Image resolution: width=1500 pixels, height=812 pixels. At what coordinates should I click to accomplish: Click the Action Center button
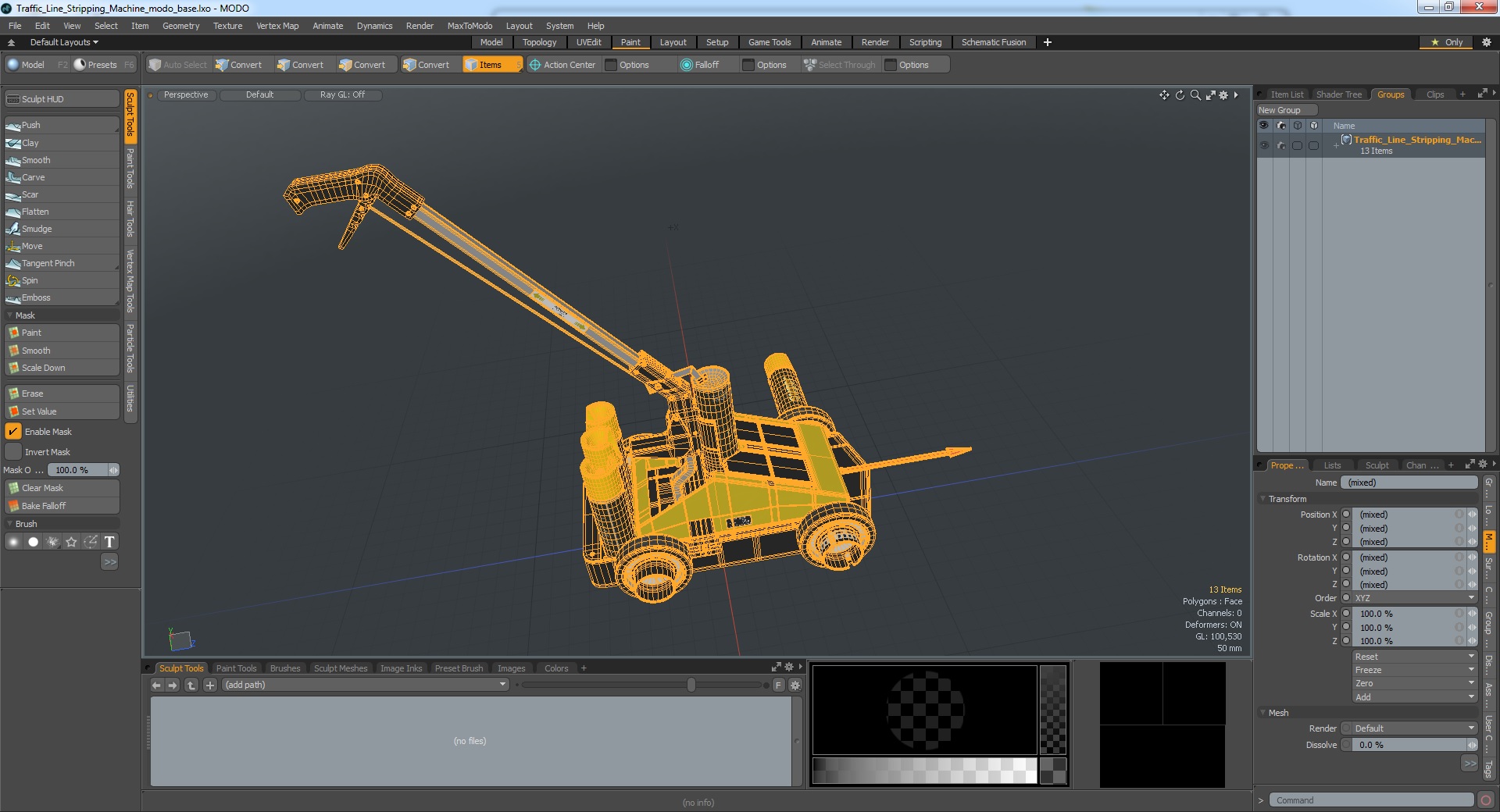pyautogui.click(x=562, y=65)
